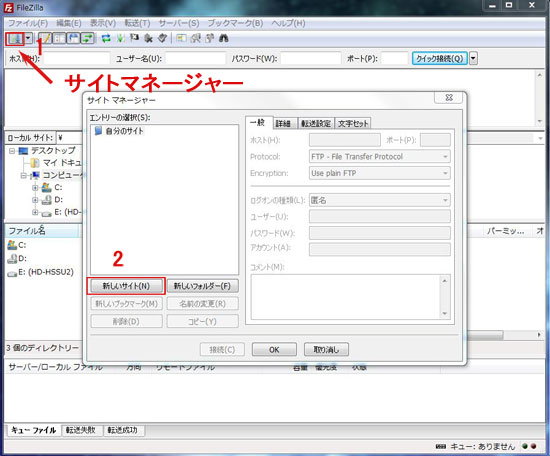Toggle the remote directory tree display
This screenshot has height=456, width=550.
73,38
